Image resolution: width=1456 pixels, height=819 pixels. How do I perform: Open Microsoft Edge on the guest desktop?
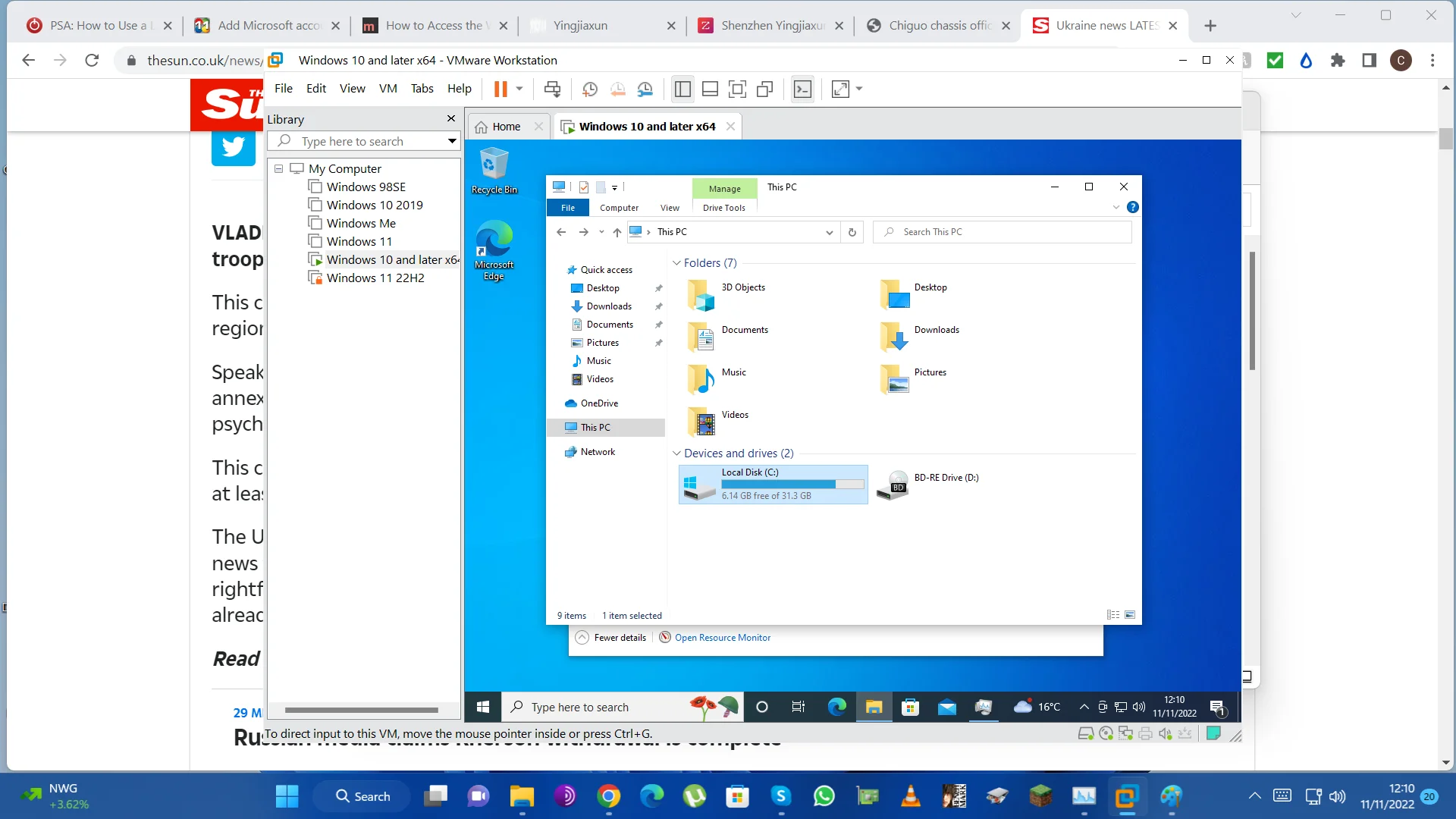[494, 250]
